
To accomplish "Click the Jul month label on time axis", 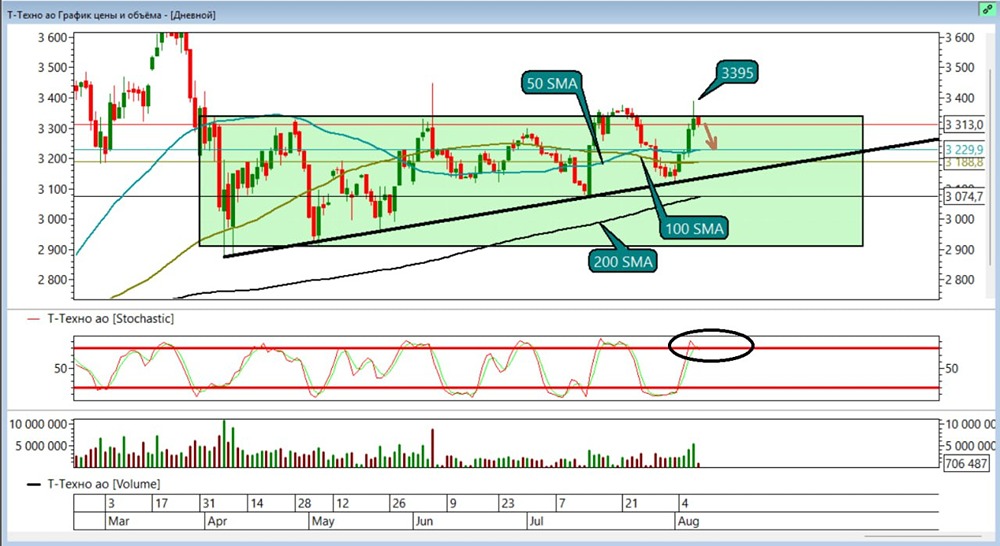I will [536, 521].
